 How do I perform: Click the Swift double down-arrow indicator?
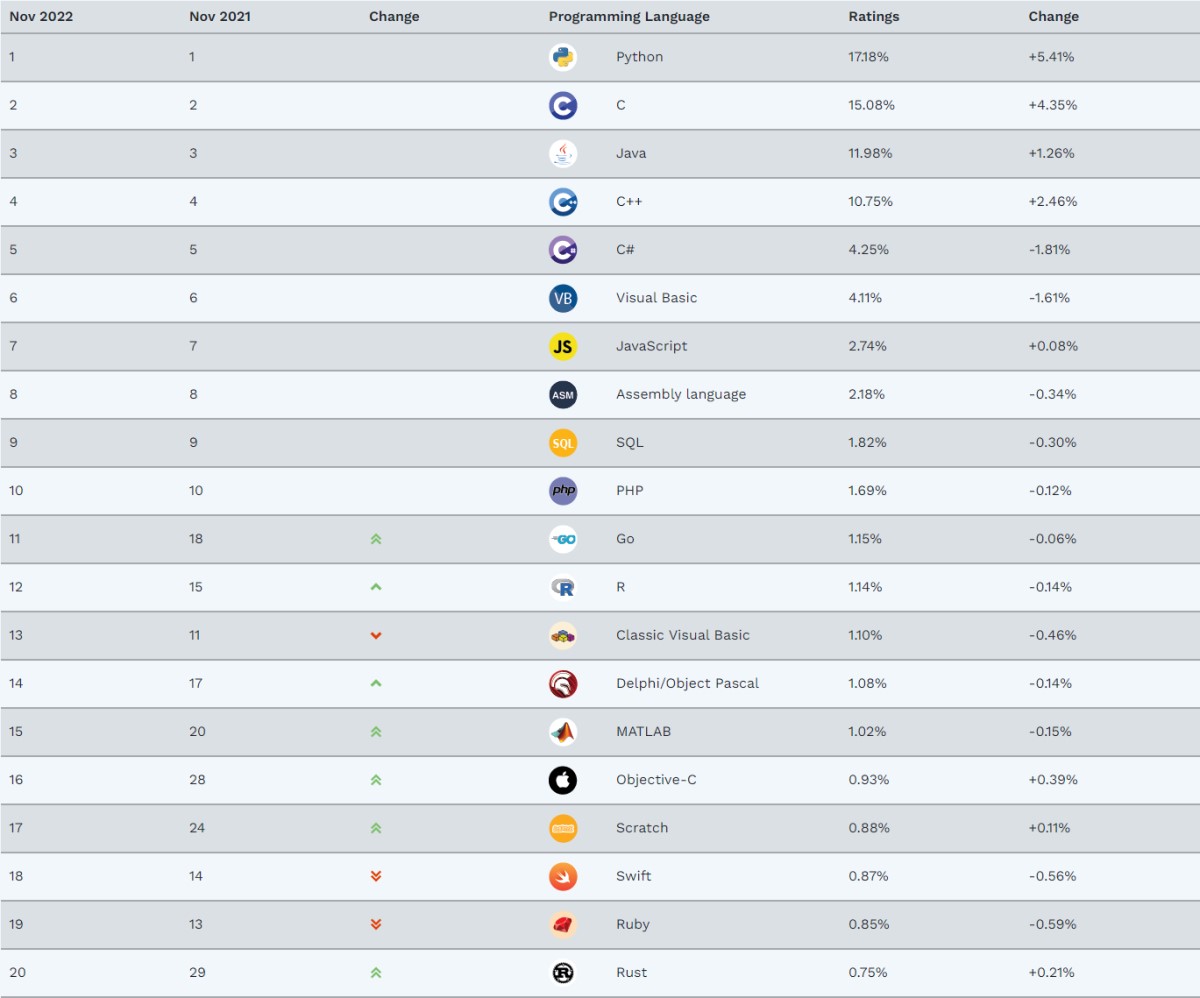pyautogui.click(x=376, y=876)
